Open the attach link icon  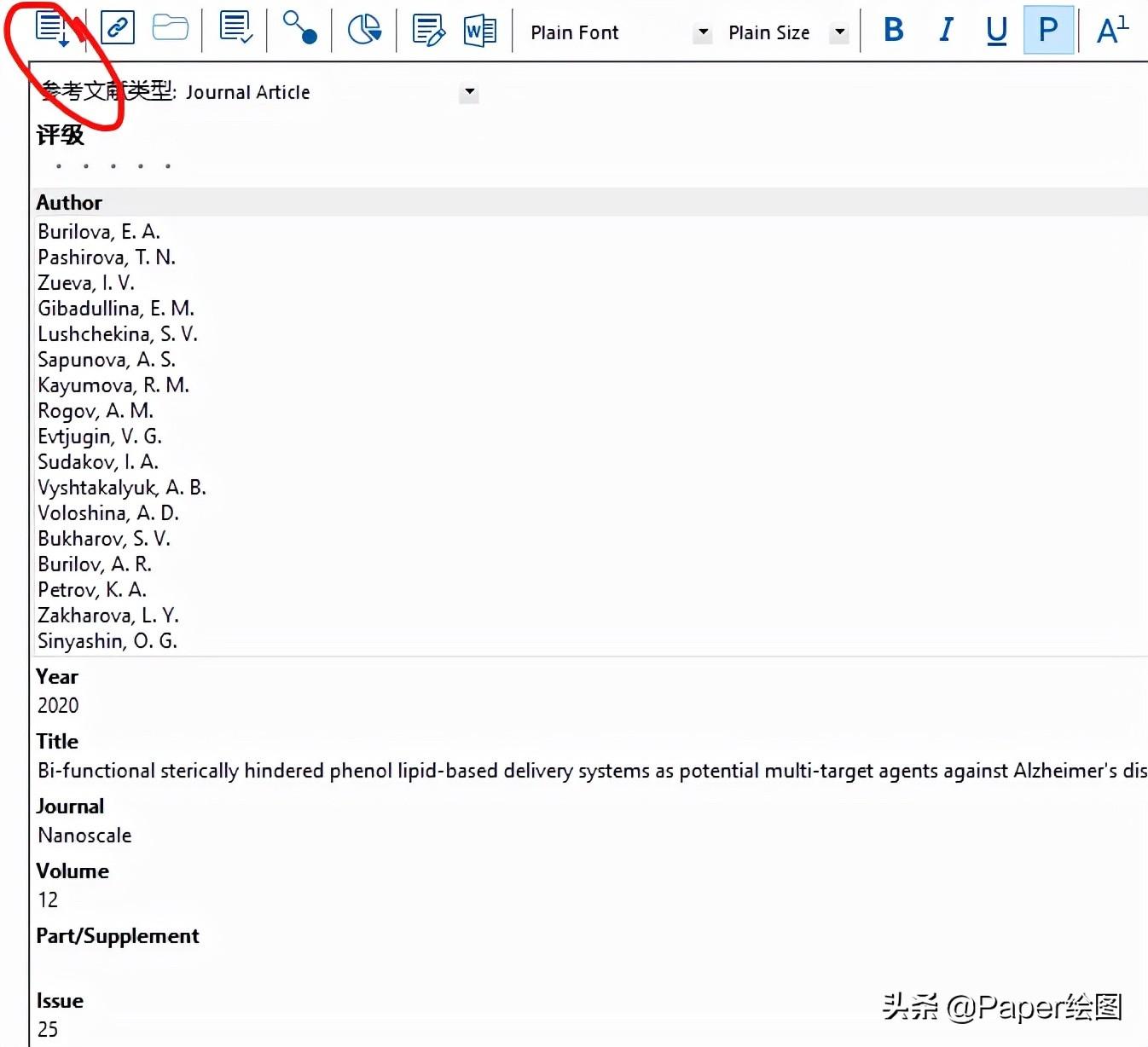click(118, 28)
